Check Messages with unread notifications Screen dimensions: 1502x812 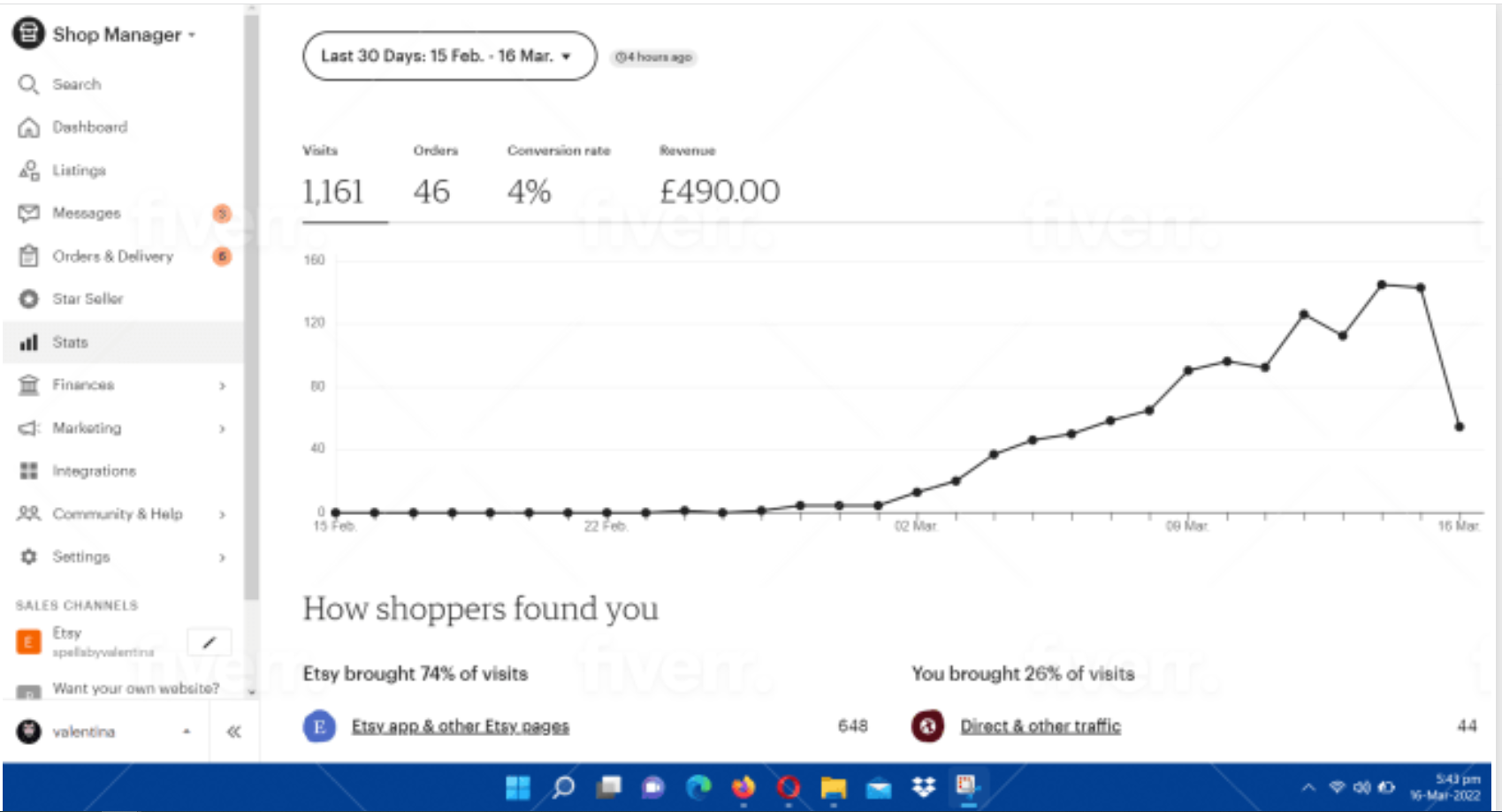87,213
